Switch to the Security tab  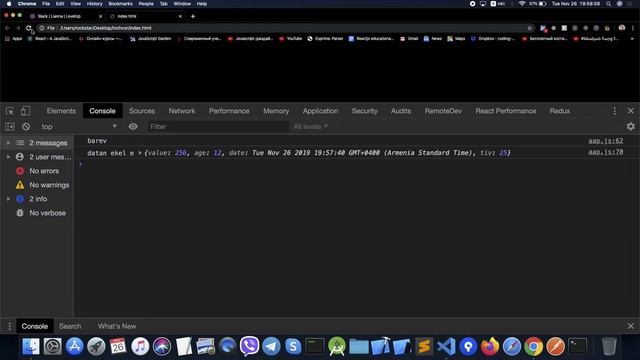(364, 111)
